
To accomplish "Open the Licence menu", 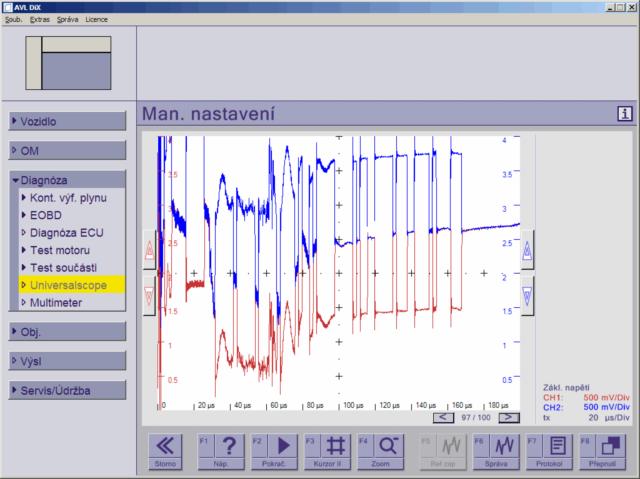I will (x=96, y=19).
